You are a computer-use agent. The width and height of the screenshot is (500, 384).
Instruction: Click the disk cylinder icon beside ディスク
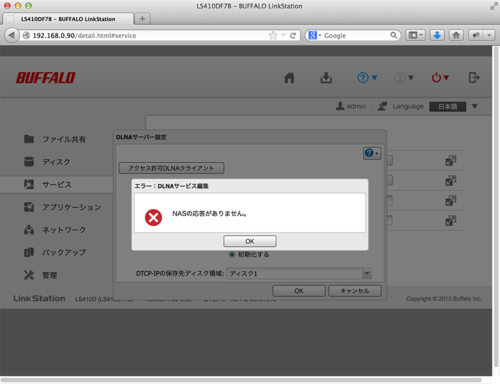[x=29, y=162]
